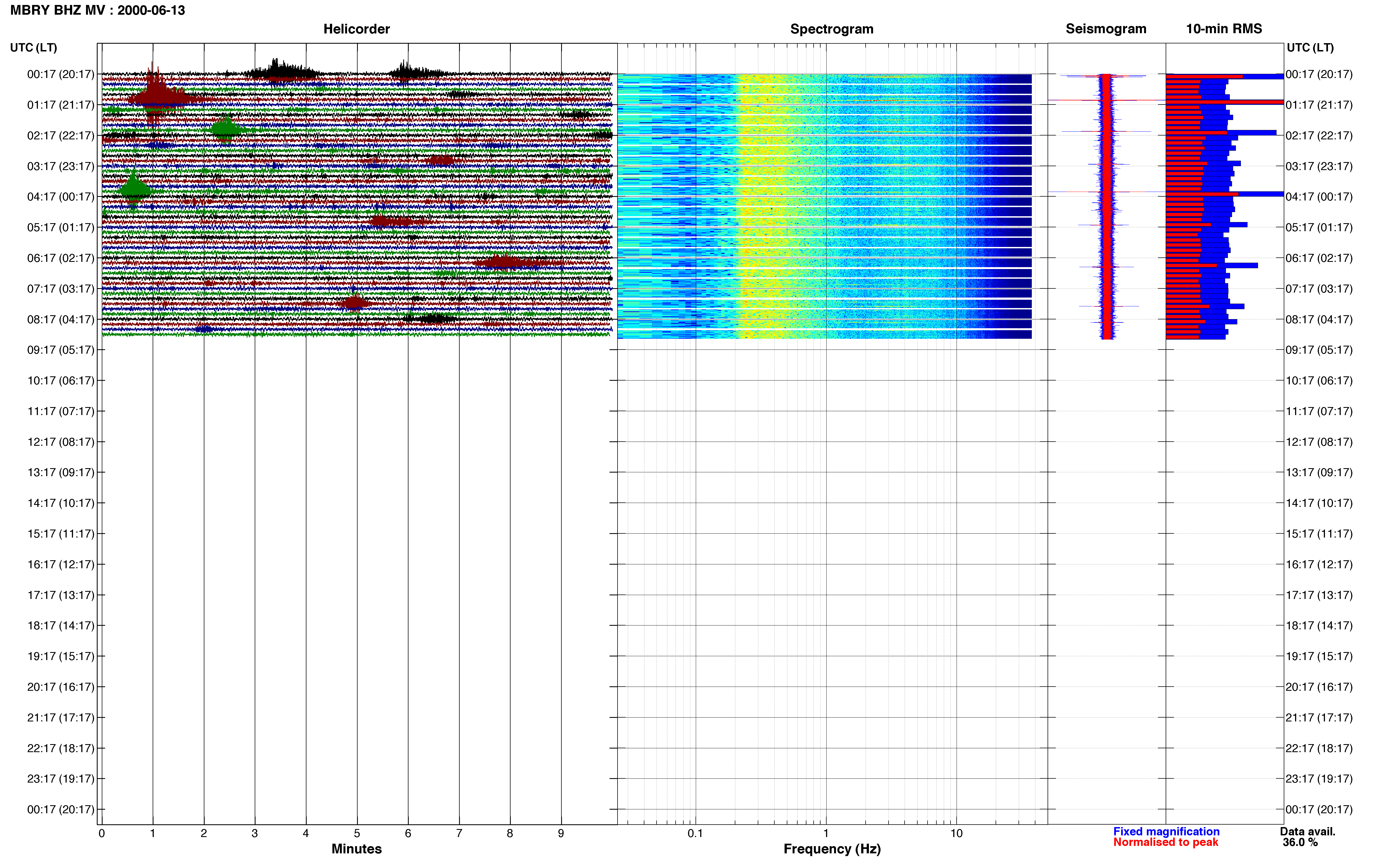Select the Spectrogram panel title
The width and height of the screenshot is (1388, 868).
point(832,29)
